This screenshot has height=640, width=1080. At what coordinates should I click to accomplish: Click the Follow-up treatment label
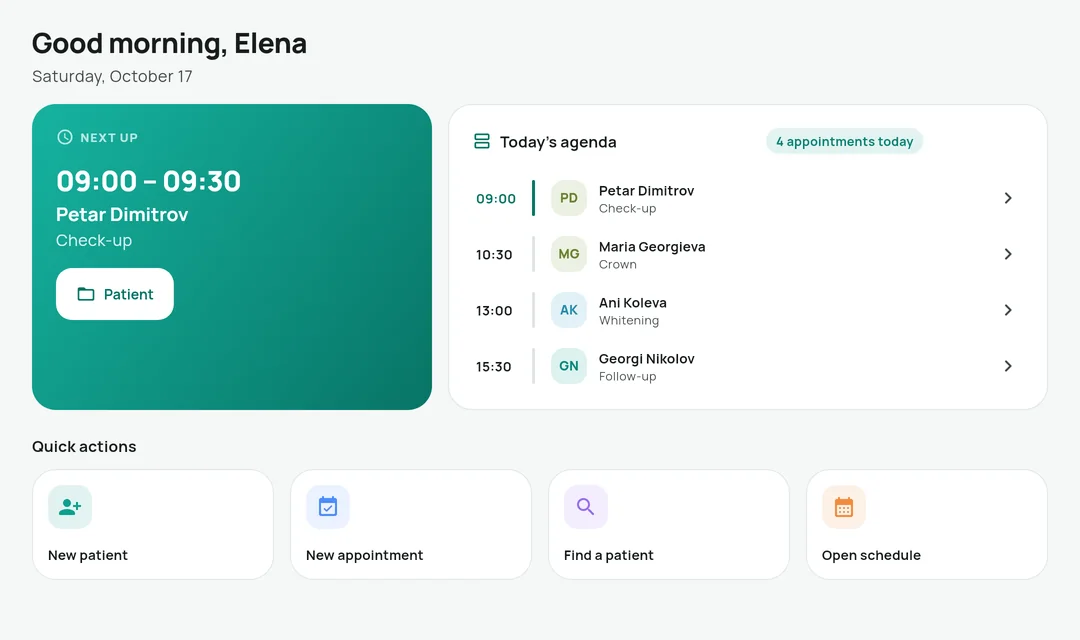pos(627,376)
